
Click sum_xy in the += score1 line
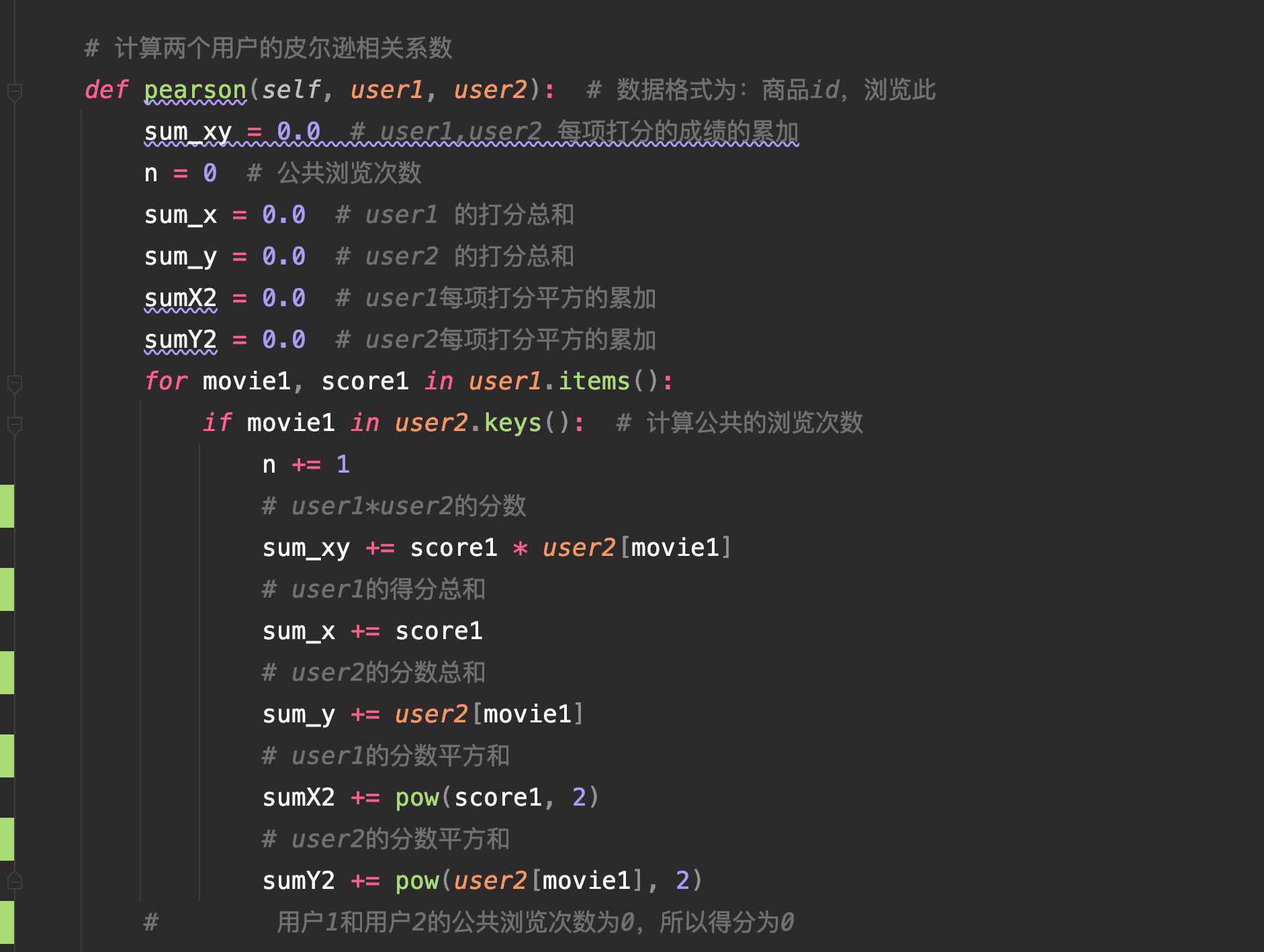(306, 548)
